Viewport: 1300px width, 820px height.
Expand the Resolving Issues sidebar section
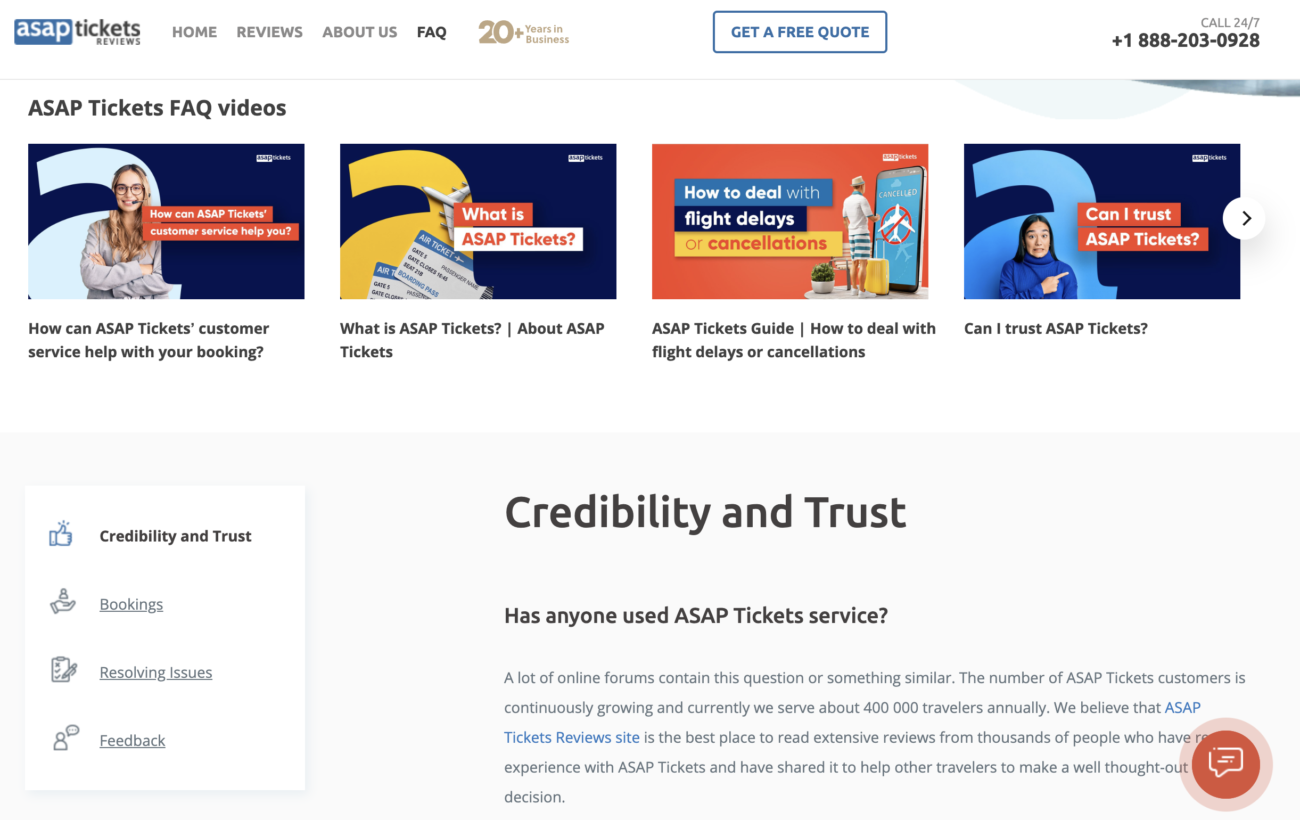156,672
